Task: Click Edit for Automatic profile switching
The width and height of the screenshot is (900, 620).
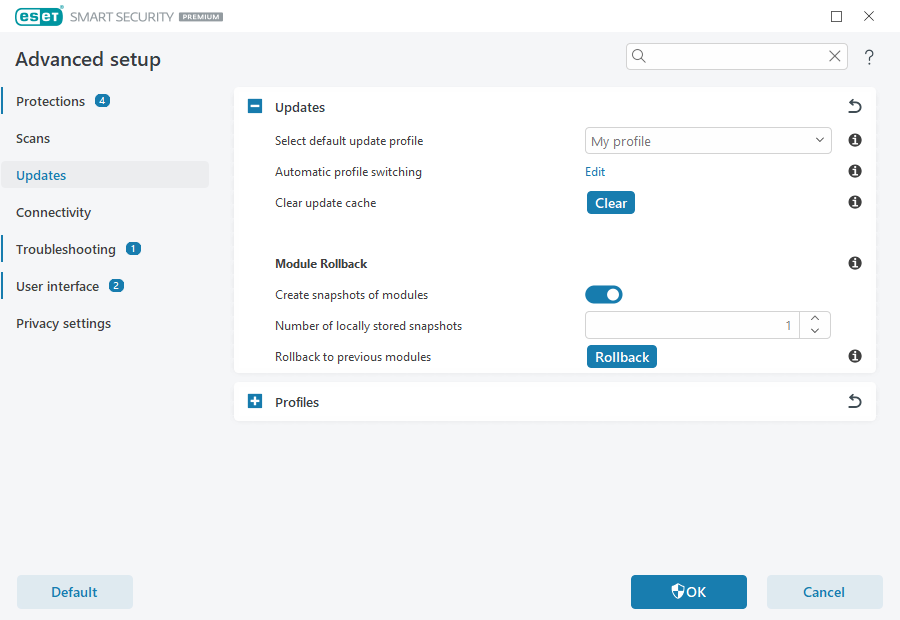Action: pyautogui.click(x=595, y=171)
